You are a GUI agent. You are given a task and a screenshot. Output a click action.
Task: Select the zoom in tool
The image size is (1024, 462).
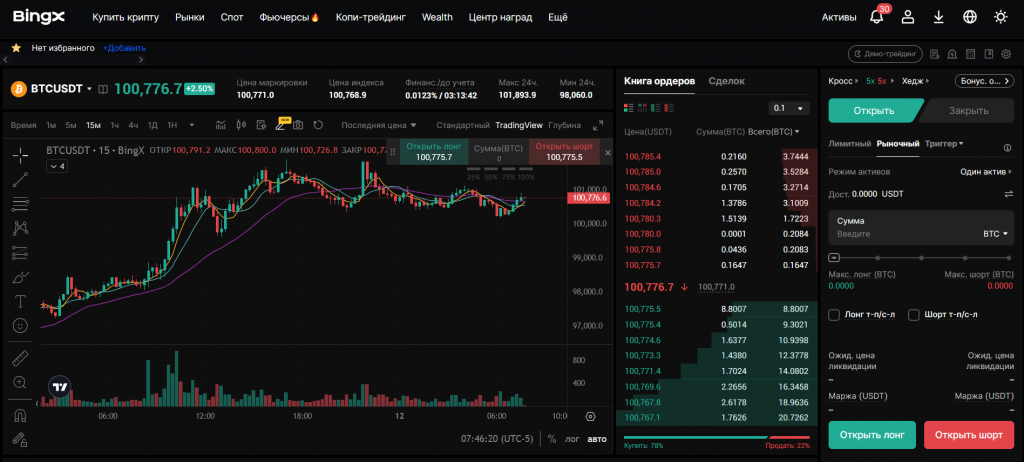coord(20,382)
